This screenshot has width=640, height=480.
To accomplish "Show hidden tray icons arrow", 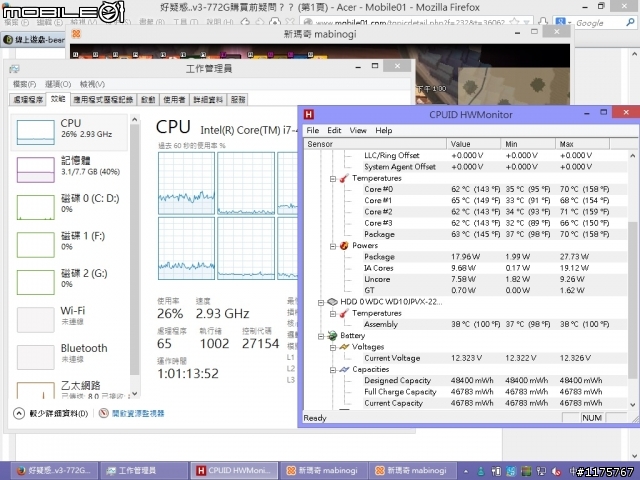I will [466, 471].
